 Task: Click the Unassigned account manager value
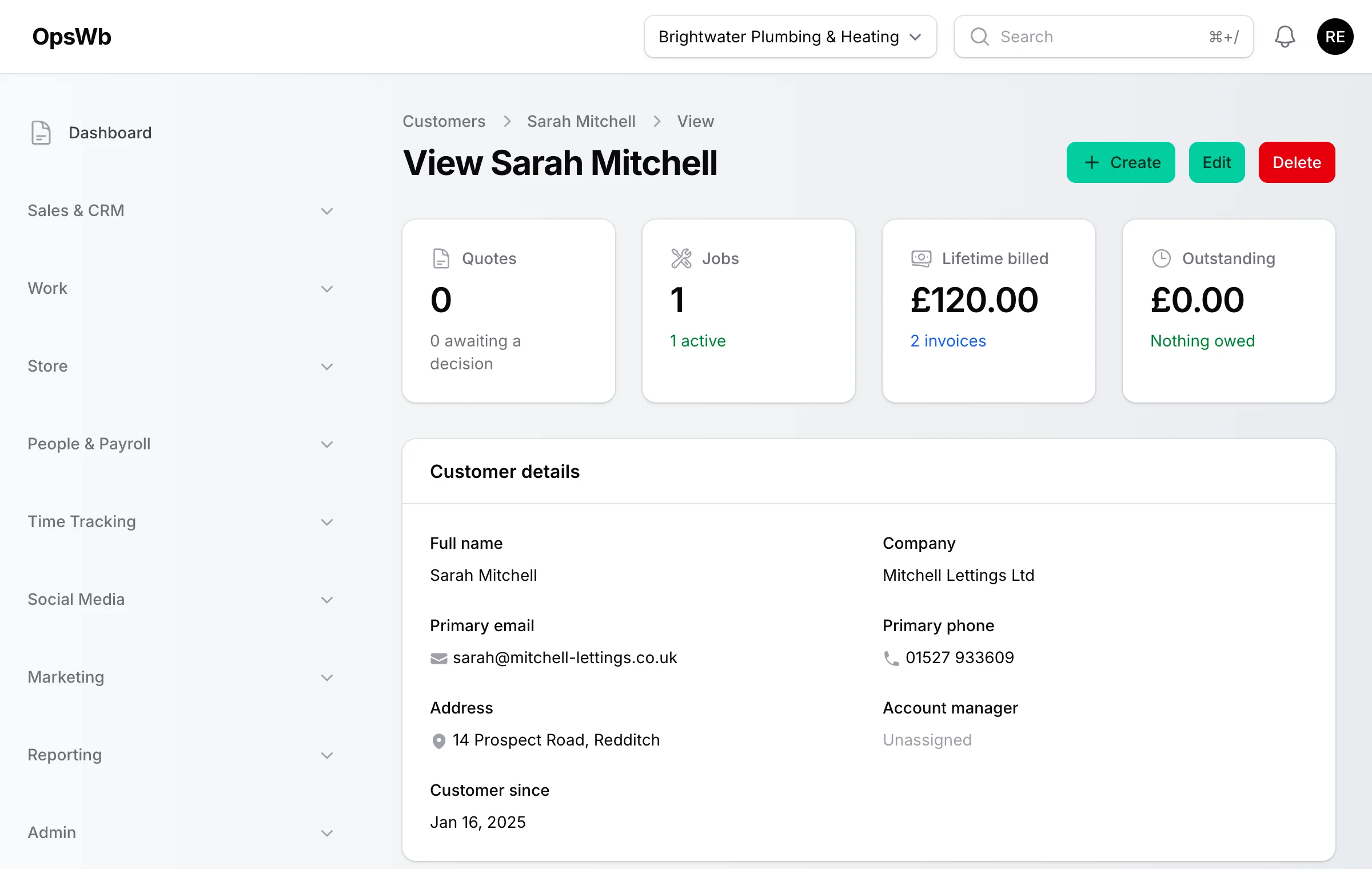(927, 740)
